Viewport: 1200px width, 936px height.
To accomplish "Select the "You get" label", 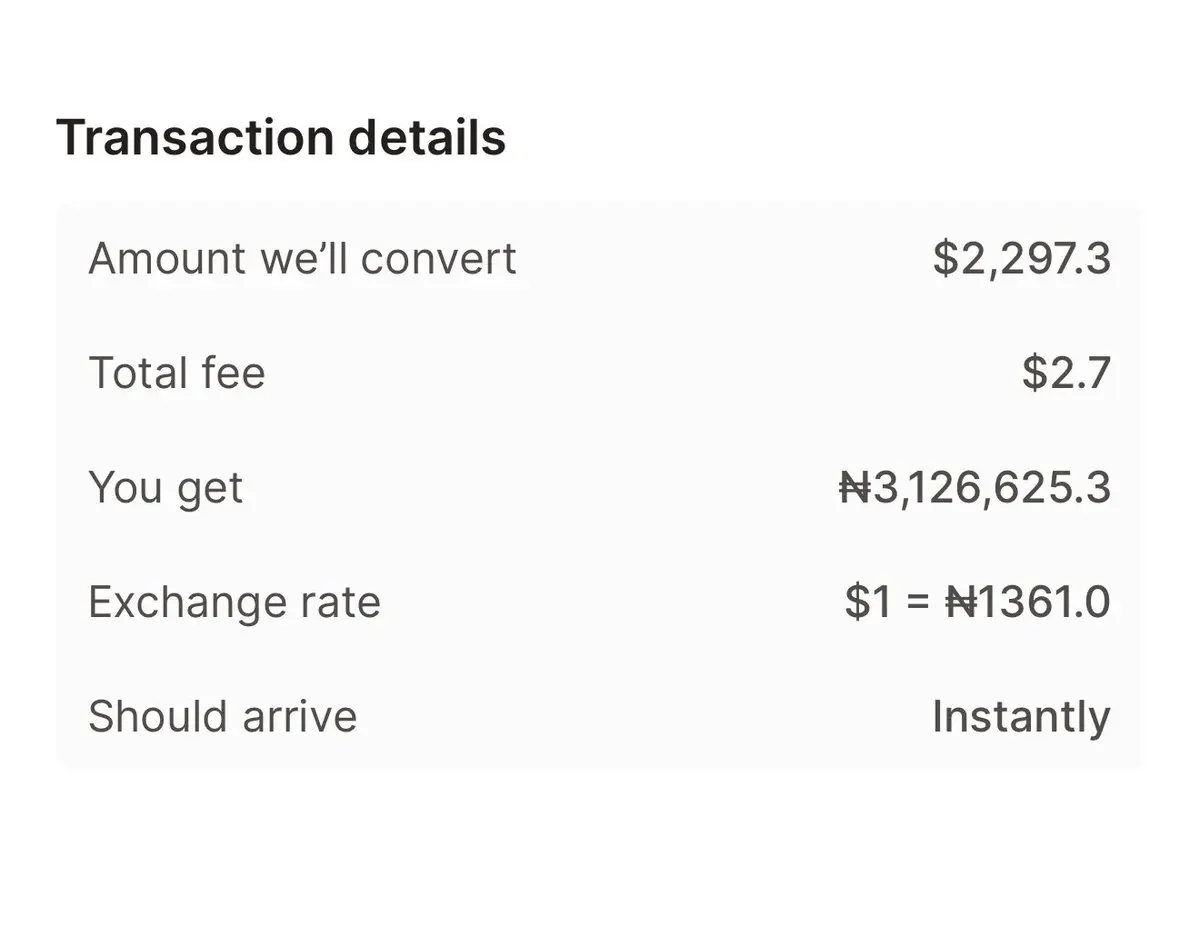I will point(166,488).
